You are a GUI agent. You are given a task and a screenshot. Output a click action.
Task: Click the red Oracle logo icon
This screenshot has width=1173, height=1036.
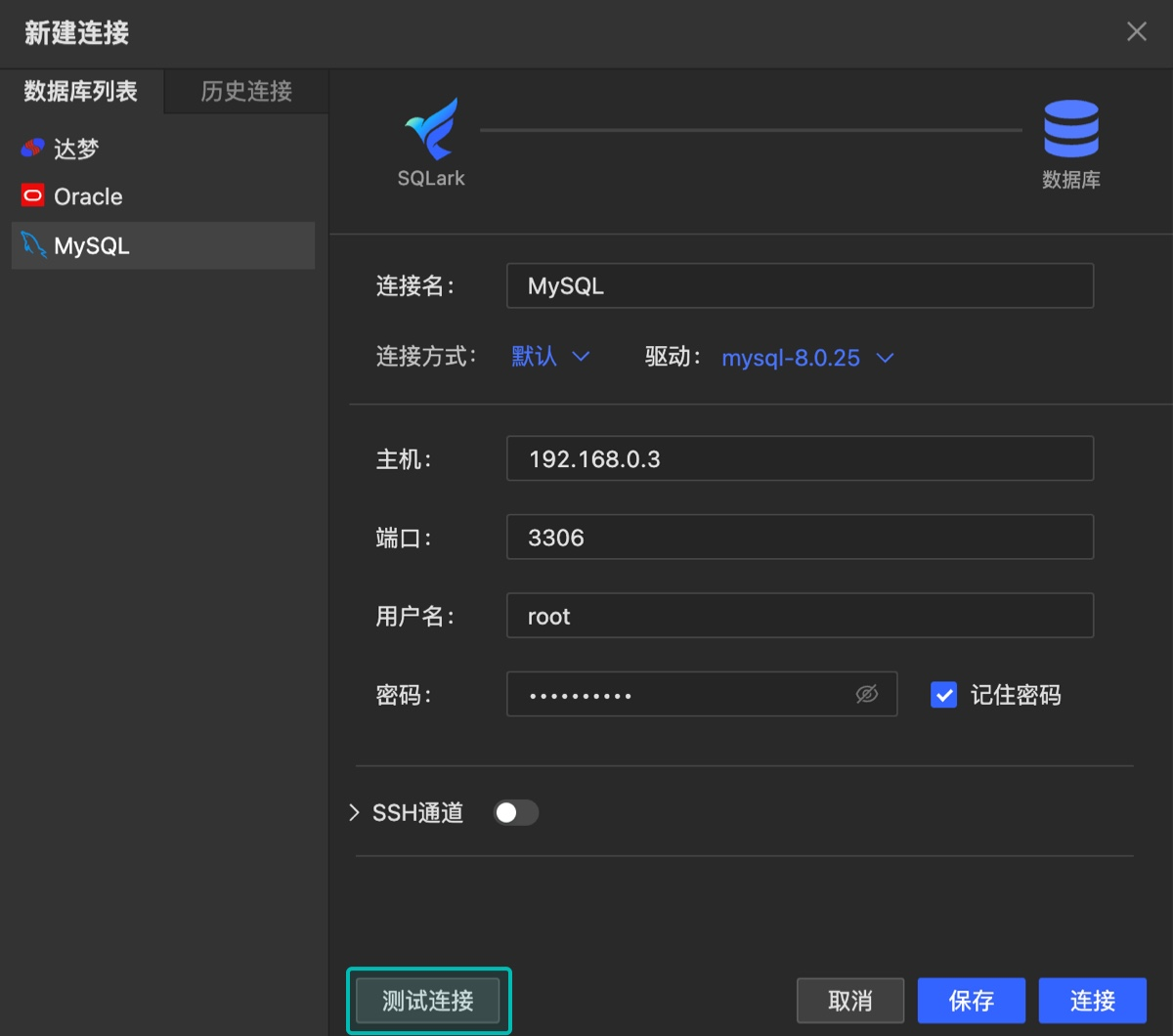click(x=32, y=195)
